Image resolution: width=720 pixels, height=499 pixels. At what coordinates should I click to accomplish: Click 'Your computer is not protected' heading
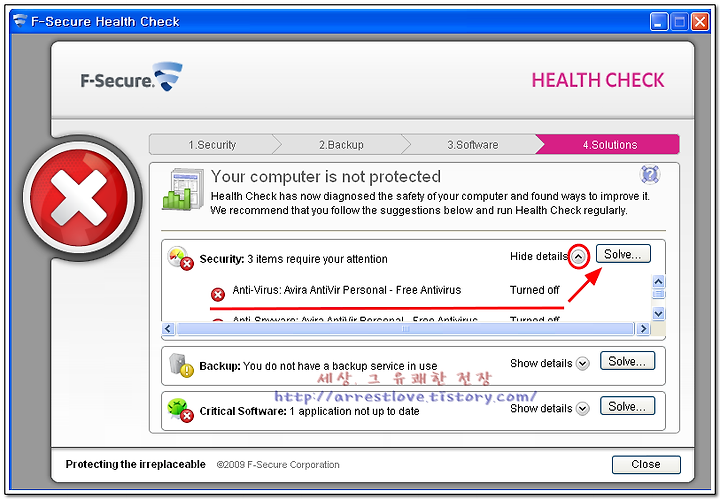coord(326,177)
